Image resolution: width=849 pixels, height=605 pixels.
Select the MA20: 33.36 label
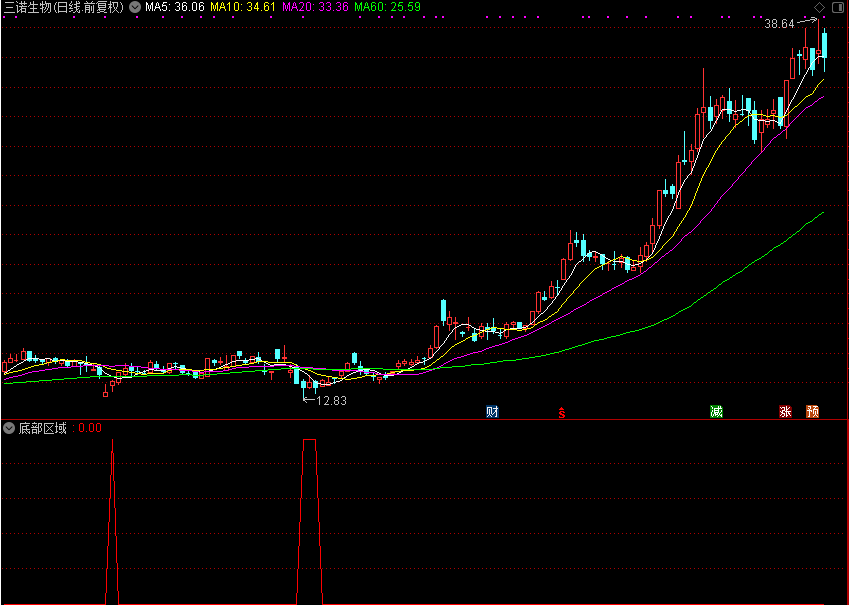click(x=316, y=8)
